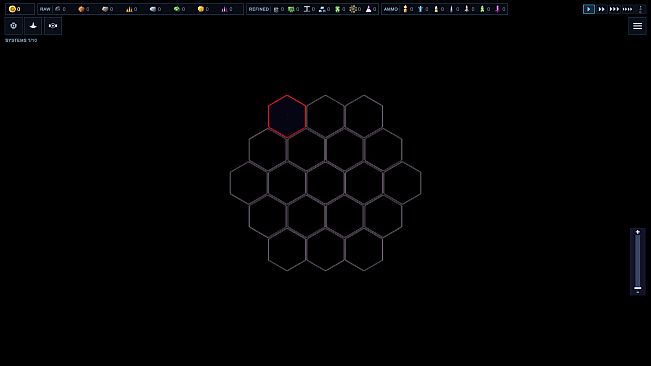The width and height of the screenshot is (651, 366).
Task: Click the I-beam refined resource icon
Action: [x=307, y=9]
